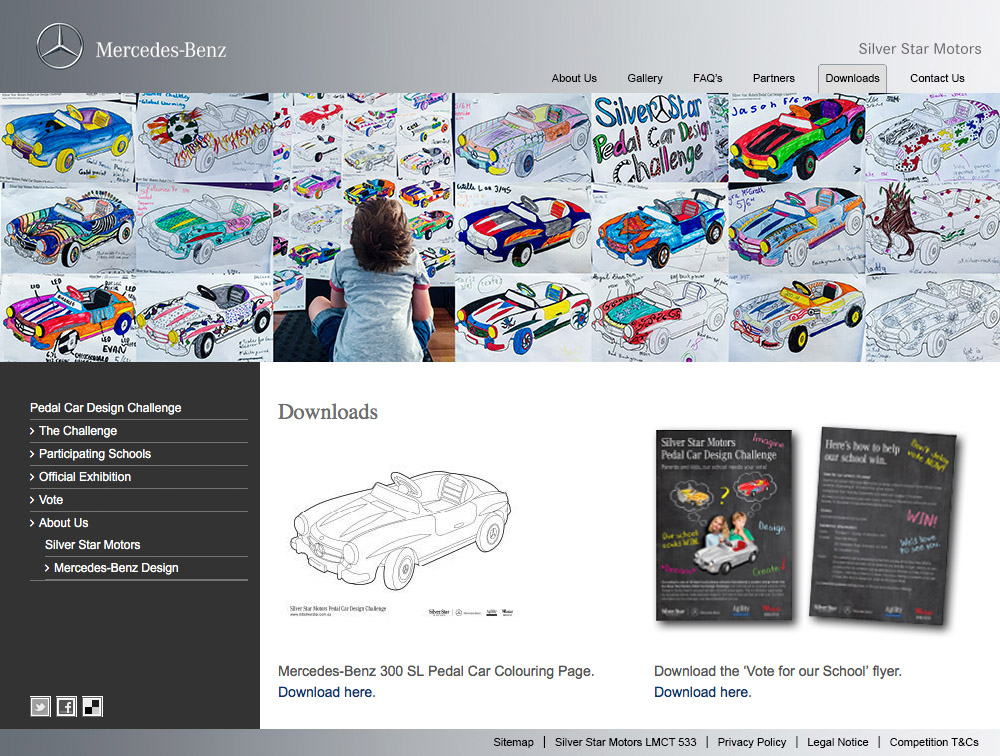
Task: Download the colouring page via Download here
Action: 327,692
